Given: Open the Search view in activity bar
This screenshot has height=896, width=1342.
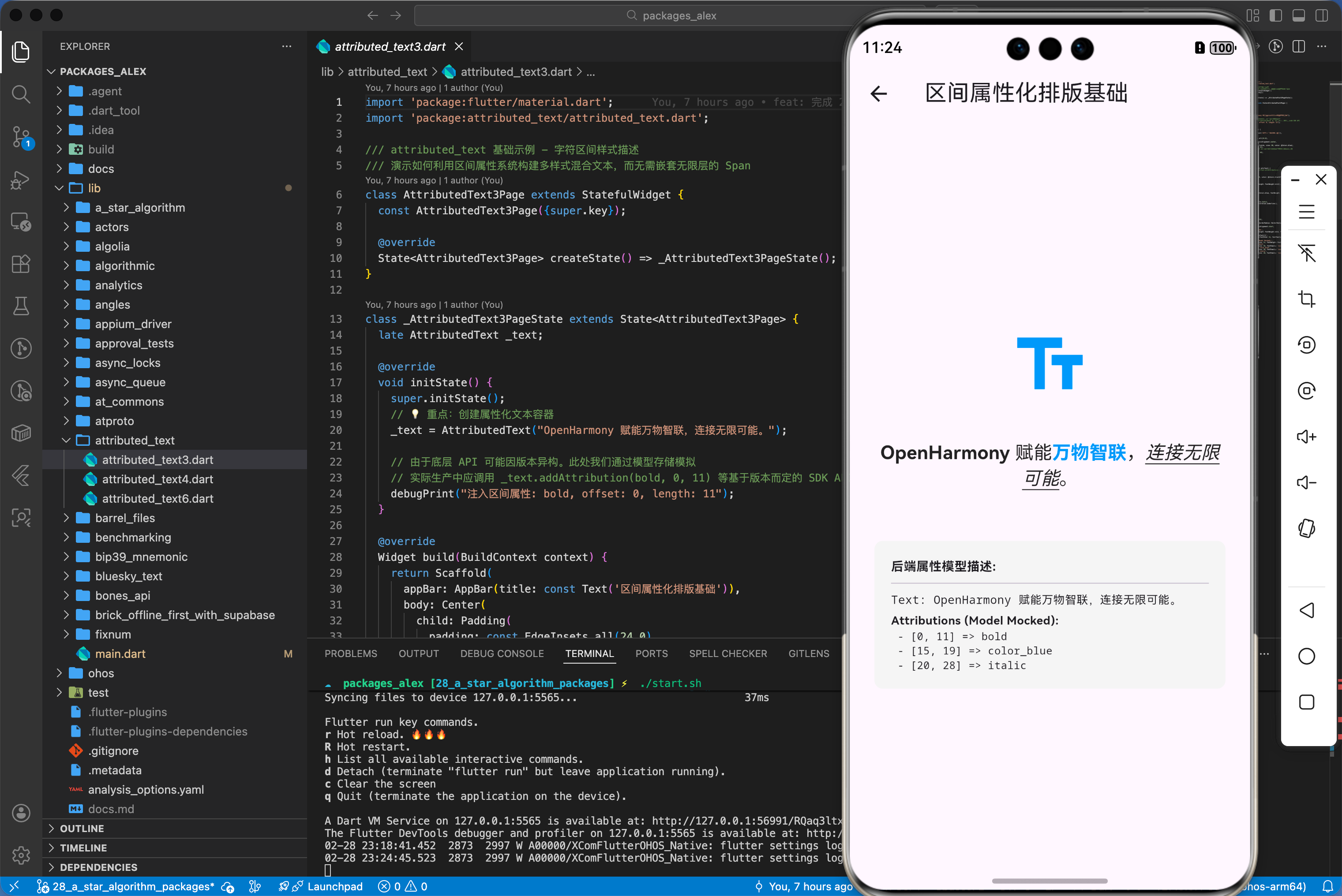Looking at the screenshot, I should click(x=21, y=94).
